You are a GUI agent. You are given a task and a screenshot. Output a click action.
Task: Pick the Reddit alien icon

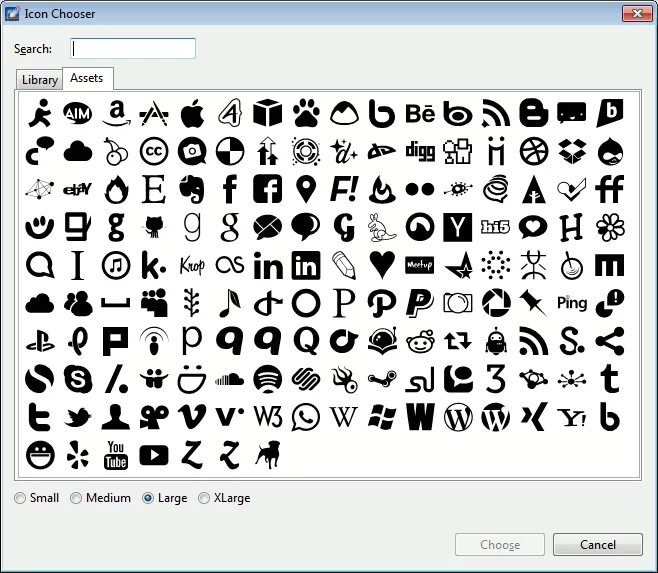(x=420, y=341)
